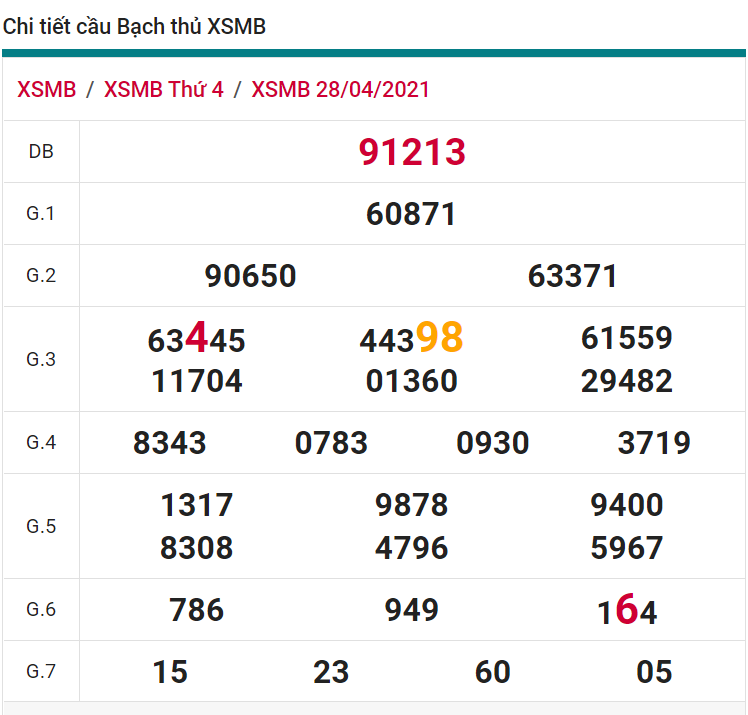Viewport: 748px width, 715px height.
Task: Click the G.3 row label
Action: (41, 359)
